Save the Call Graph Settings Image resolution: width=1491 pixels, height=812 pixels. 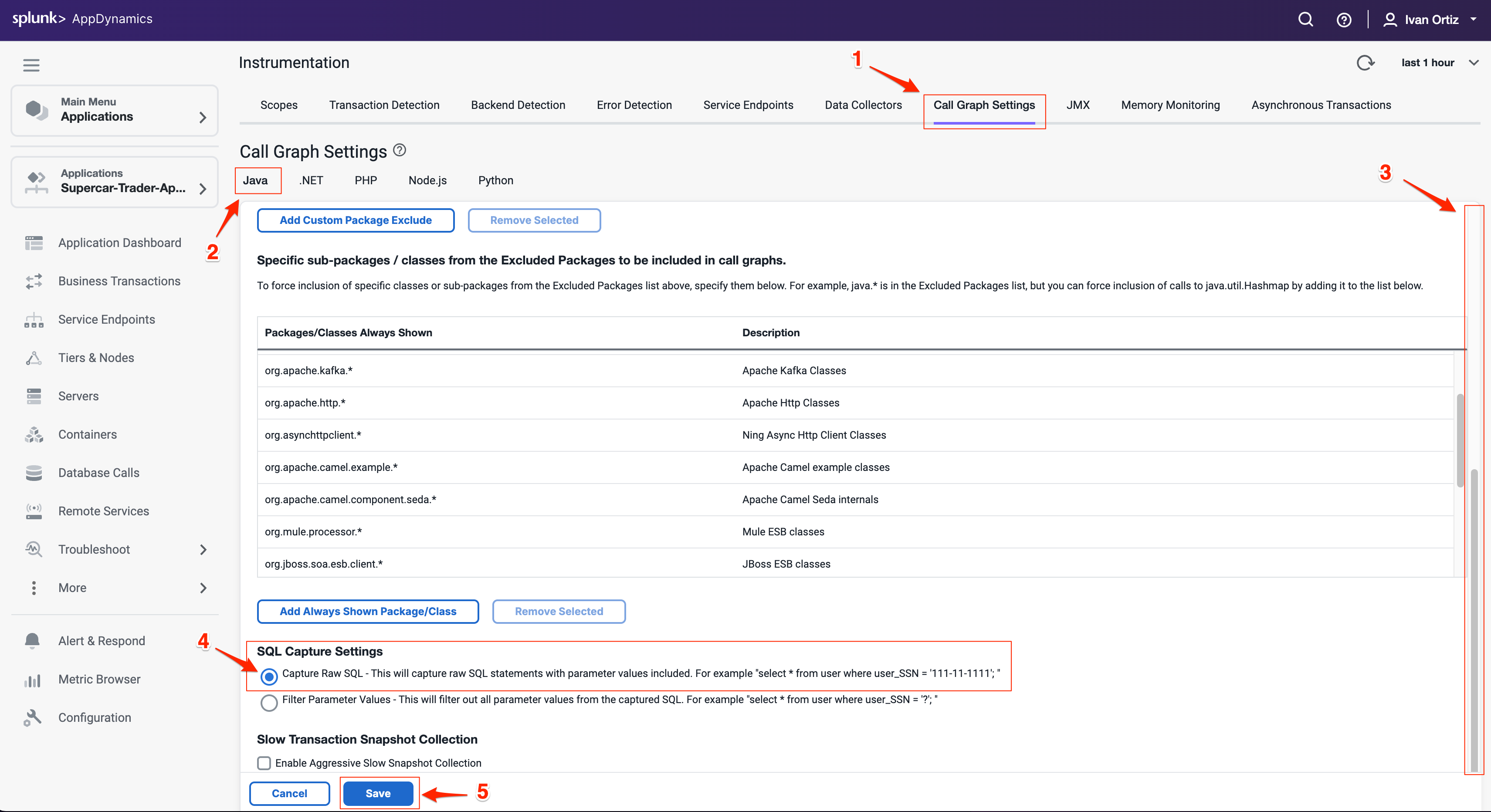click(x=379, y=793)
